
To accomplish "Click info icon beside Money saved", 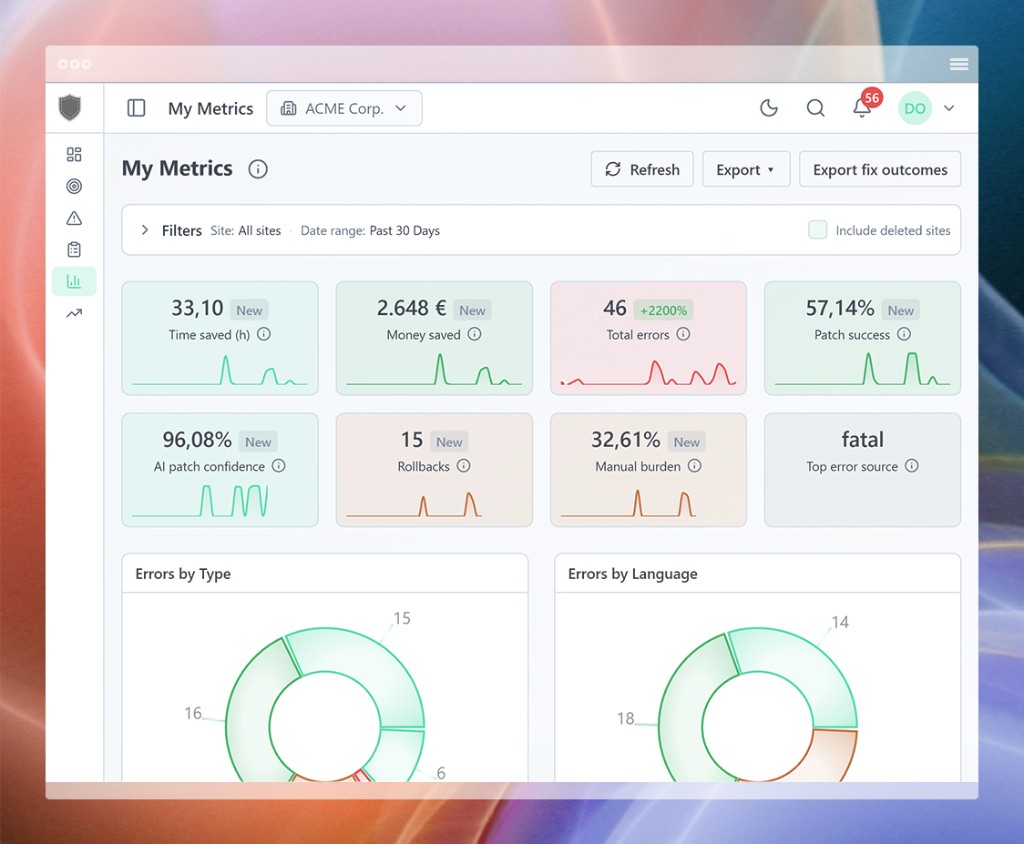I will tap(475, 334).
